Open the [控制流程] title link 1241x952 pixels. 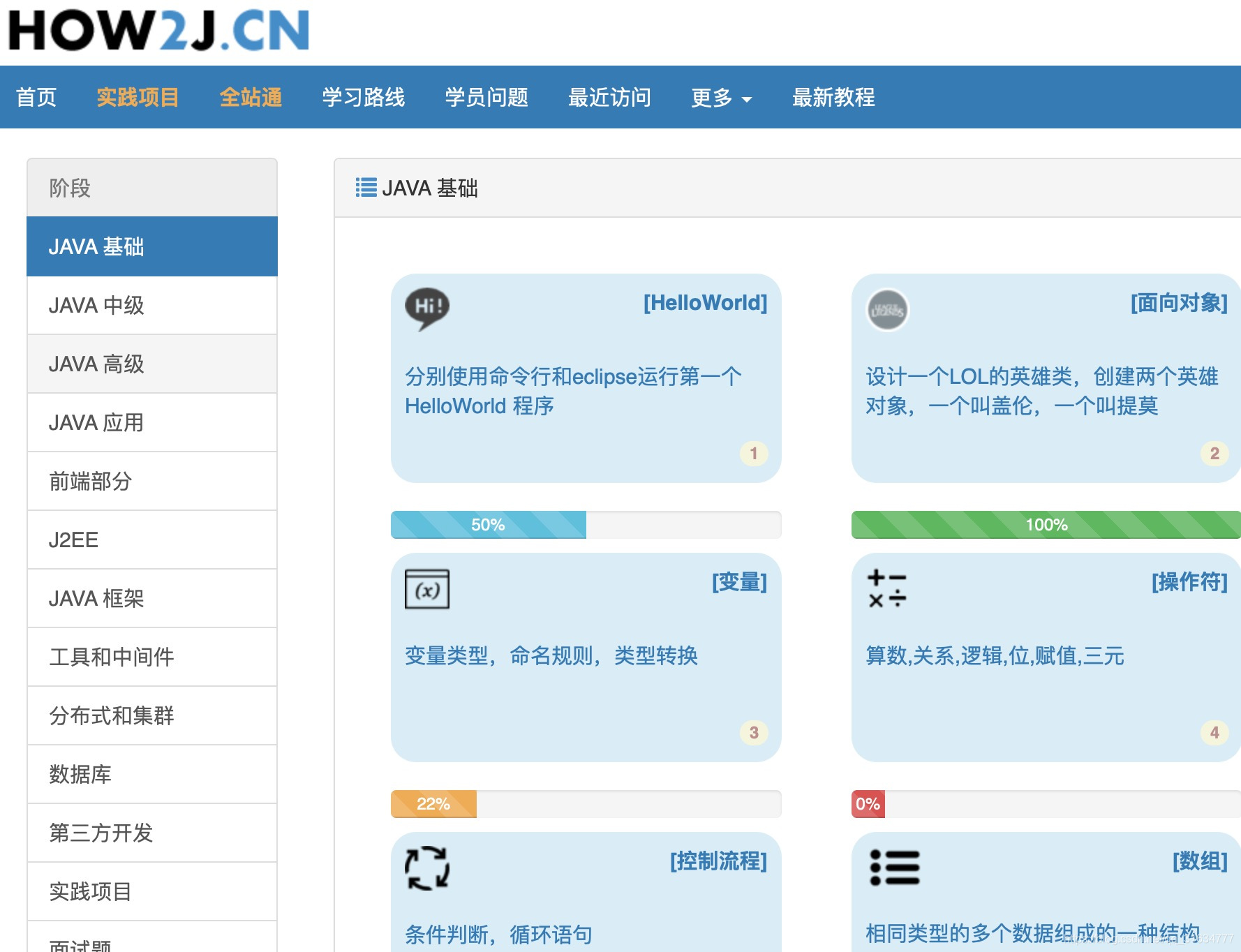point(718,861)
